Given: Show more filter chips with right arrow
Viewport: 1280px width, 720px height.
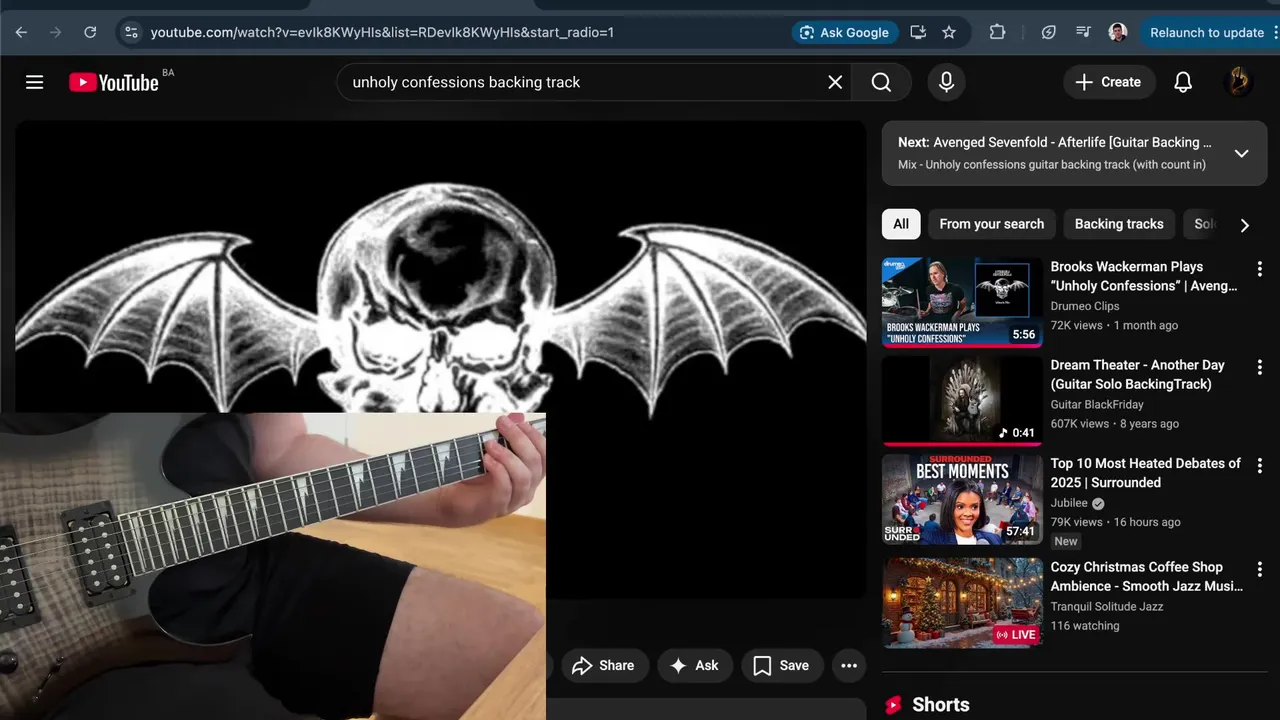Looking at the screenshot, I should tap(1244, 225).
